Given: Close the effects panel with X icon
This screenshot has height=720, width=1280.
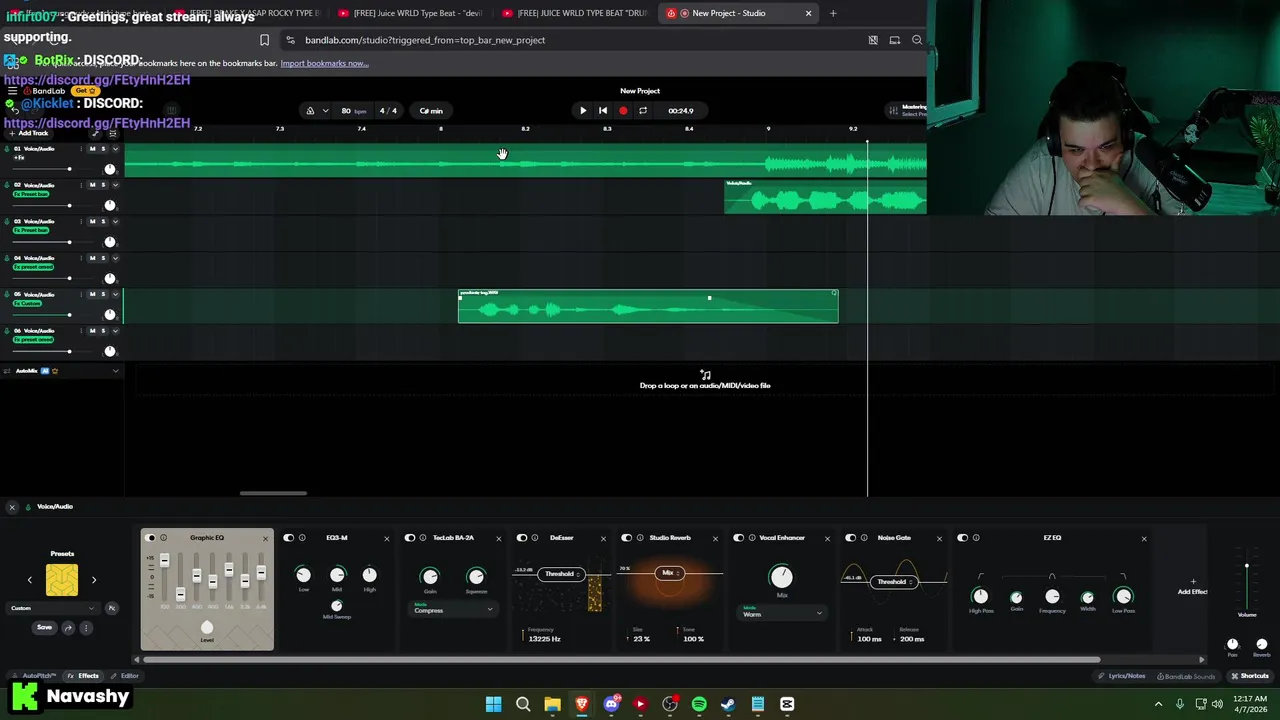Looking at the screenshot, I should (12, 507).
